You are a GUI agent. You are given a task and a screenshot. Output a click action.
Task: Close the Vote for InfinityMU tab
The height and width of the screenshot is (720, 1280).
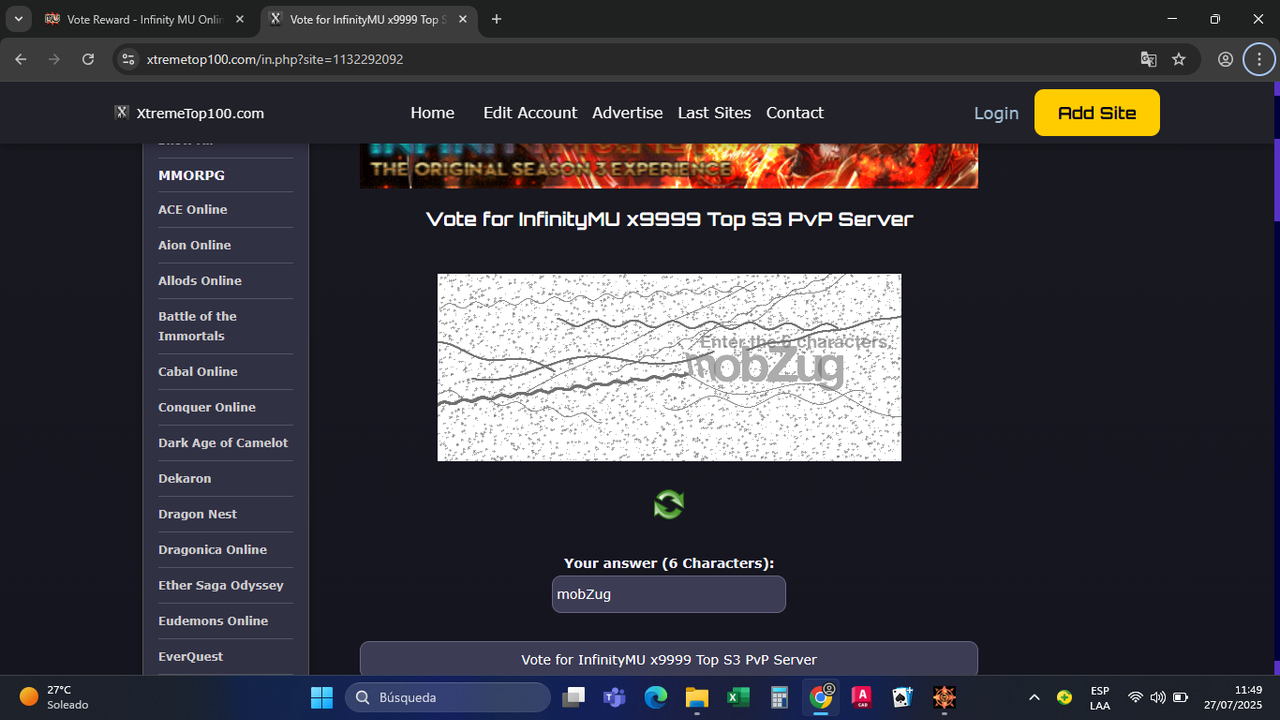click(463, 19)
